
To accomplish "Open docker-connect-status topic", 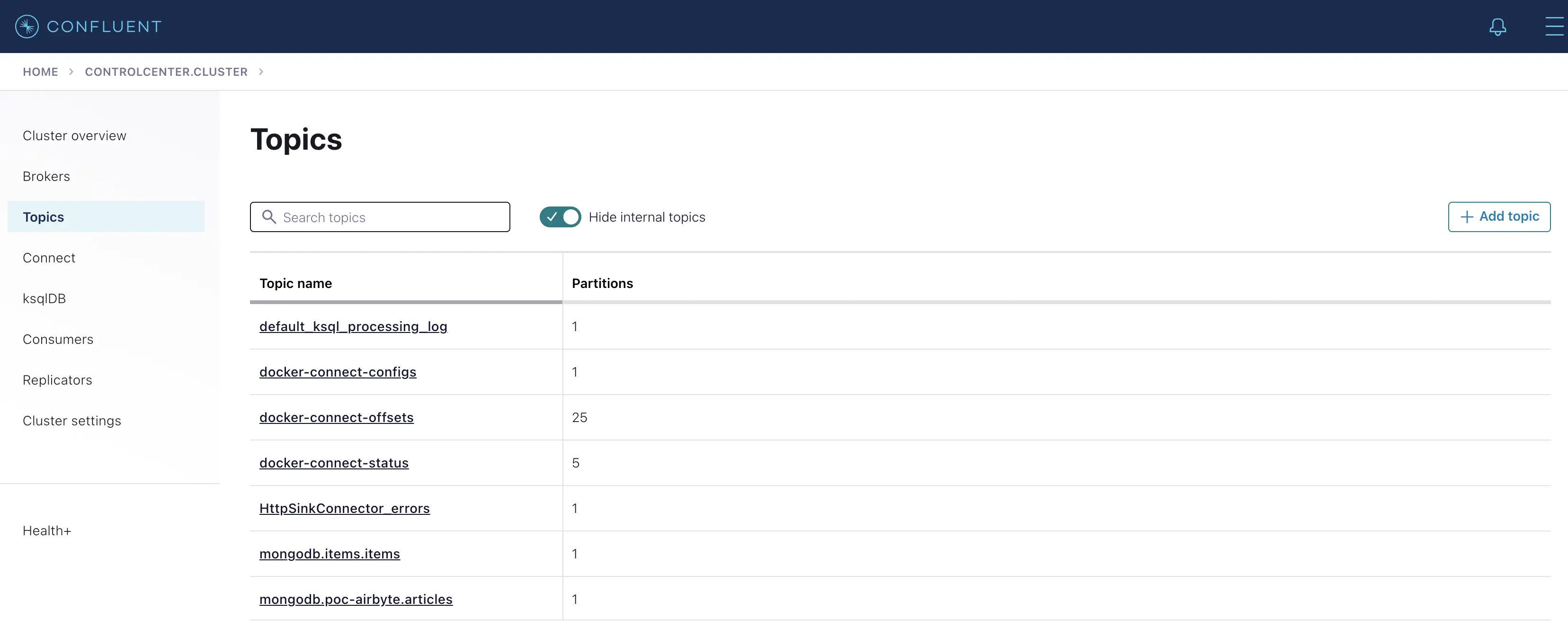I will tap(334, 463).
